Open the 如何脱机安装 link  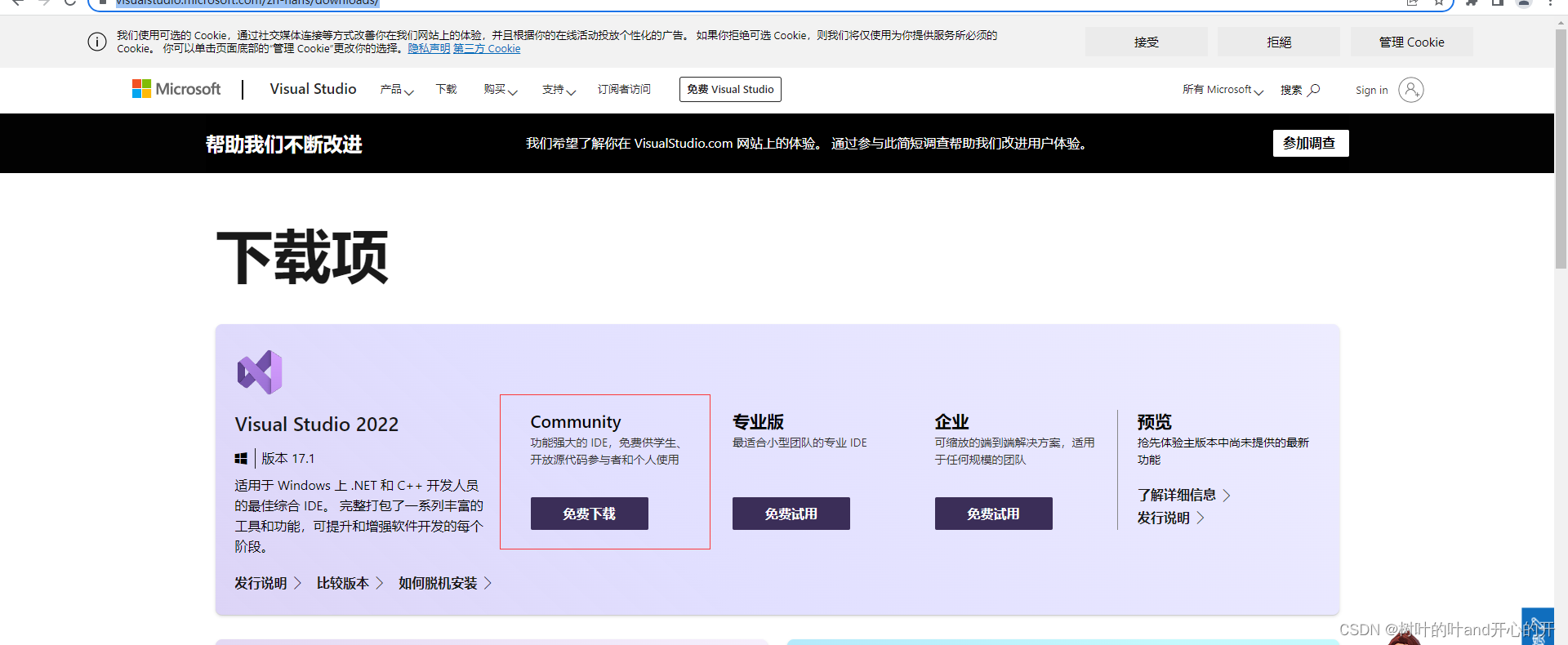445,583
